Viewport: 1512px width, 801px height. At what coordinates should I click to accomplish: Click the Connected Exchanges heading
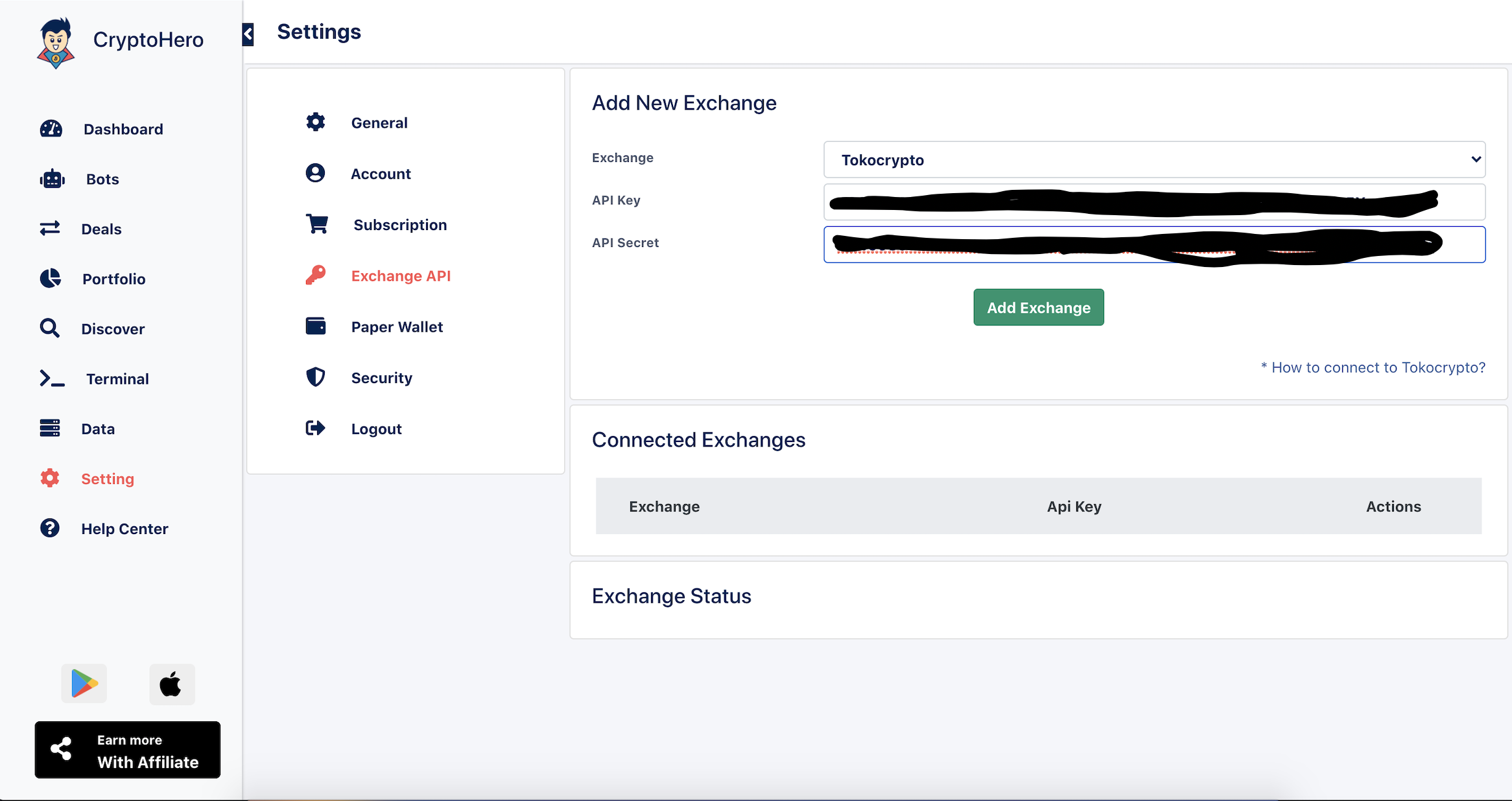[x=698, y=439]
